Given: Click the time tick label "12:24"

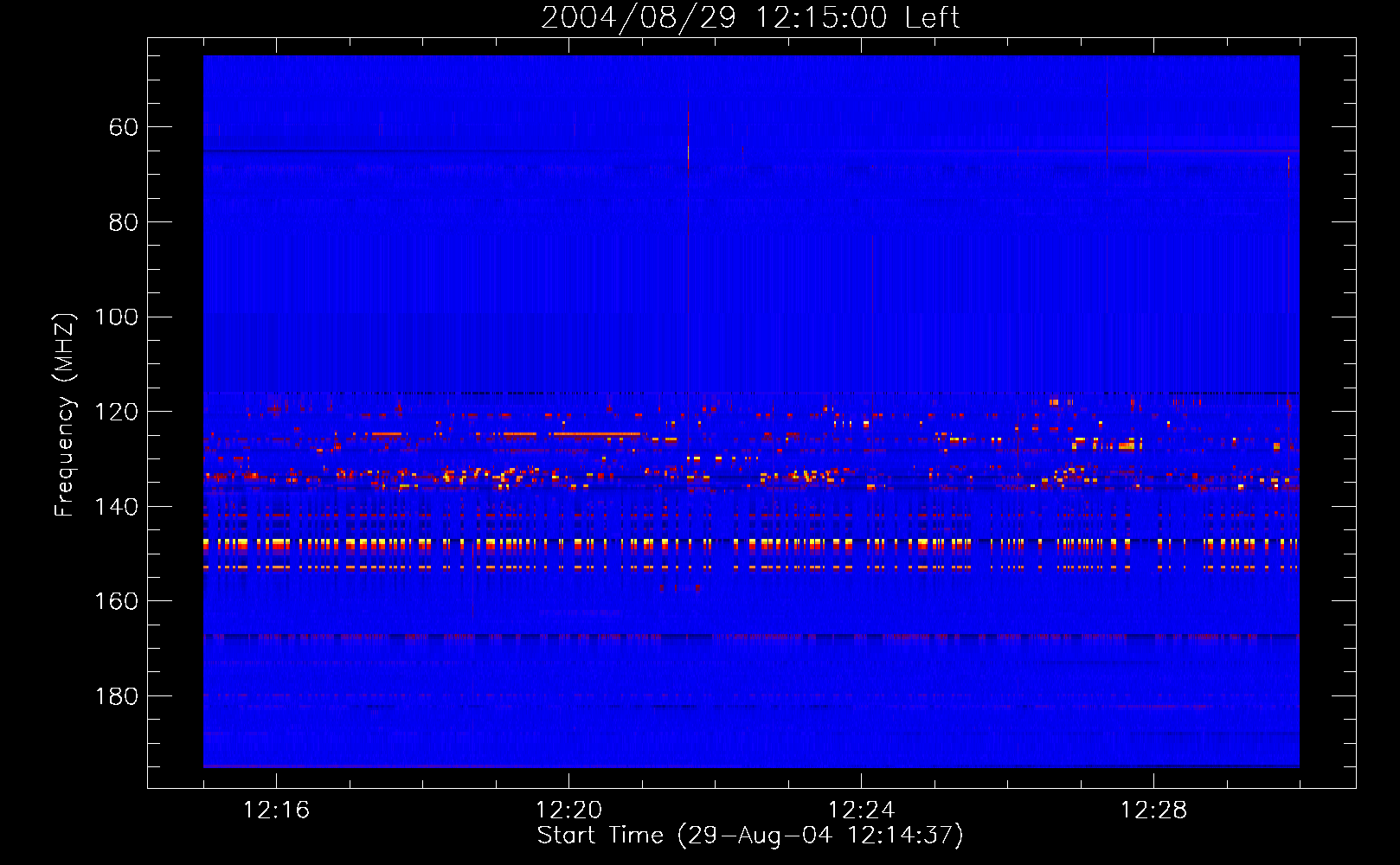Looking at the screenshot, I should coord(861,811).
